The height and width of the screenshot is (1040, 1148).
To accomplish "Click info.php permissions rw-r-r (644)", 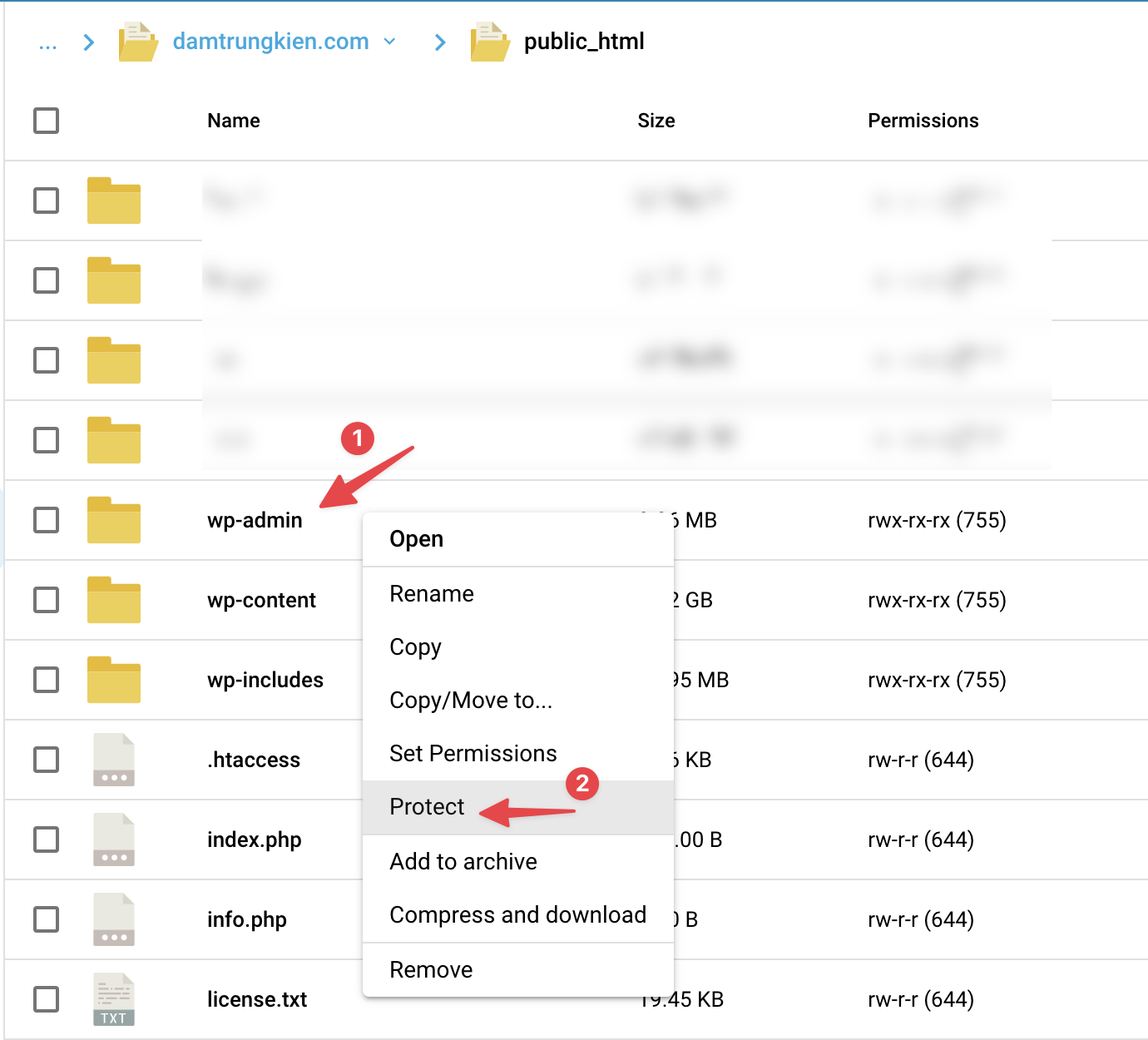I will pos(921,919).
